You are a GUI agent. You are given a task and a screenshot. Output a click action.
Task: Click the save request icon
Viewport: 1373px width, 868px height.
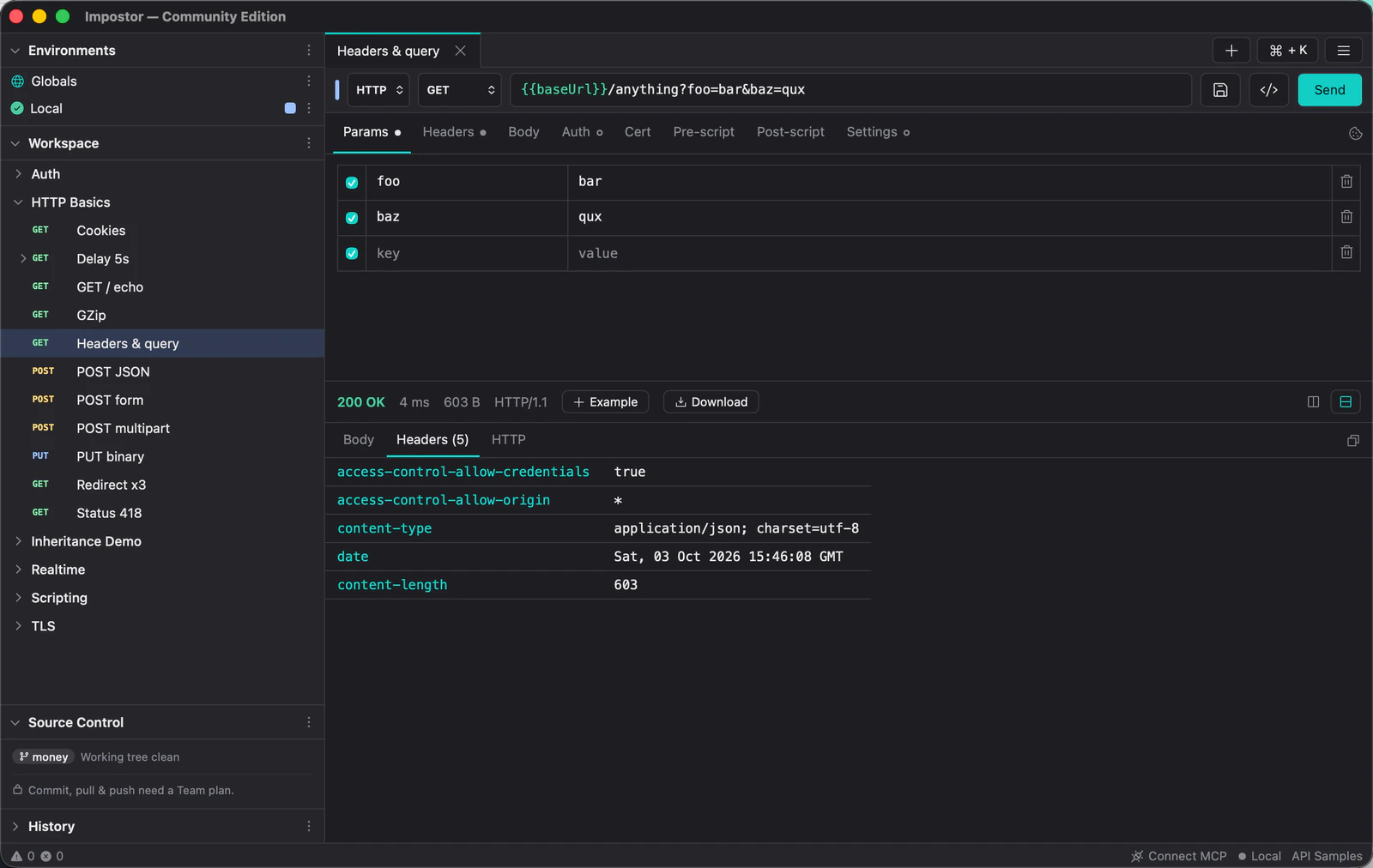[x=1219, y=90]
